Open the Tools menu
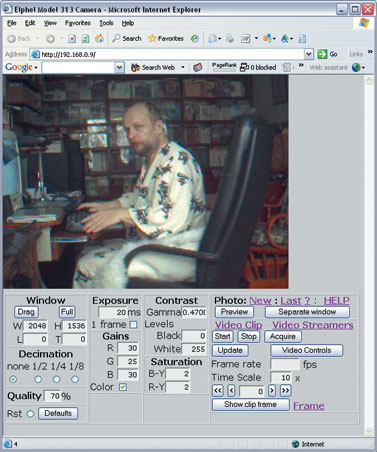 [106, 23]
